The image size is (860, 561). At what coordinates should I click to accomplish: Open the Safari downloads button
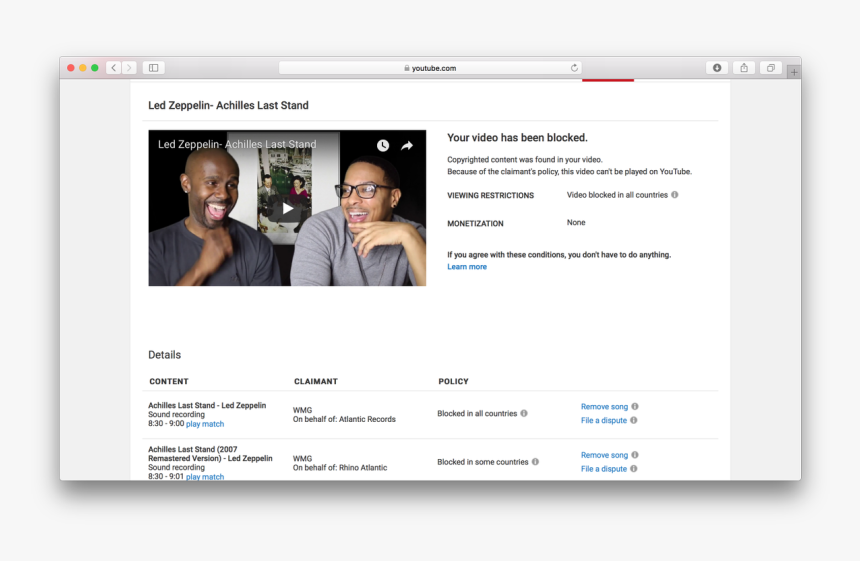click(x=717, y=67)
